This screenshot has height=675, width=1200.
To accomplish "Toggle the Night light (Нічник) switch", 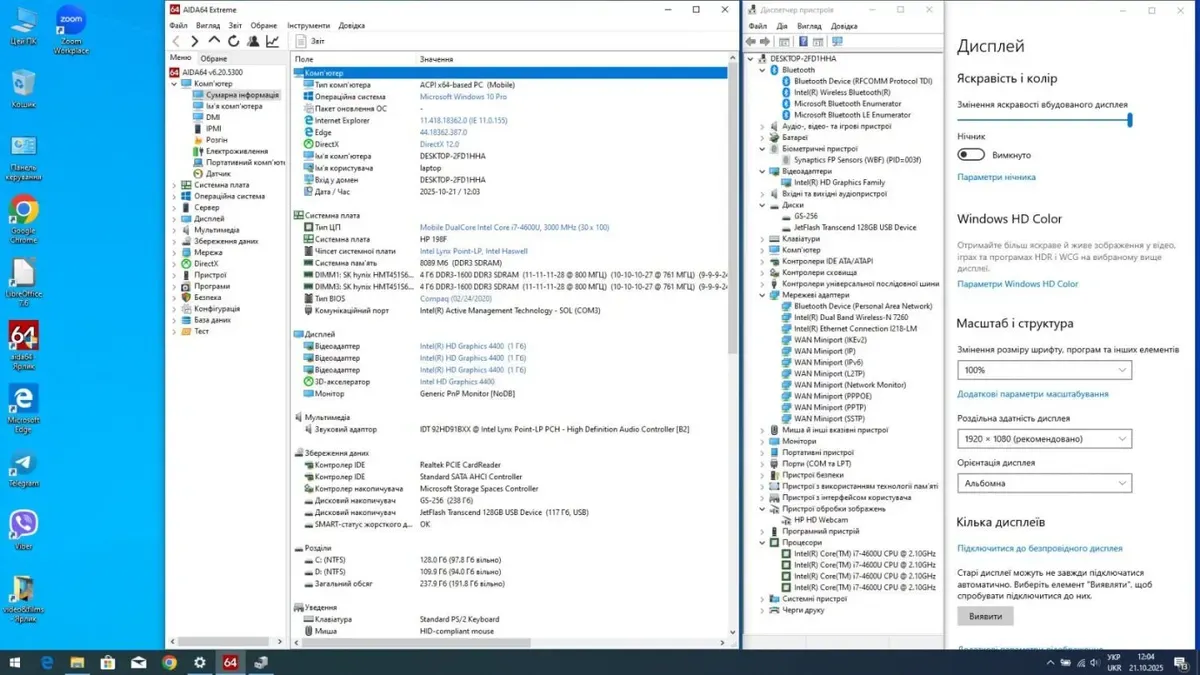I will (x=971, y=155).
